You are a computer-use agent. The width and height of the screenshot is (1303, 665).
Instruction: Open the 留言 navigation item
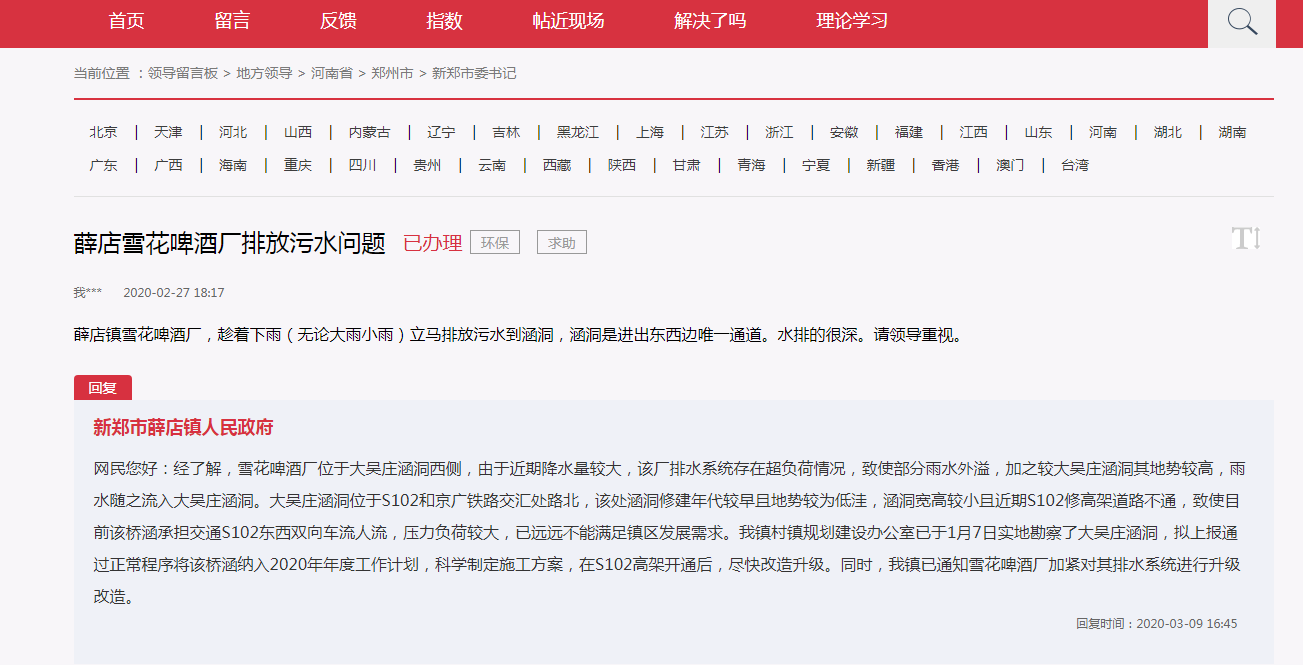(233, 21)
